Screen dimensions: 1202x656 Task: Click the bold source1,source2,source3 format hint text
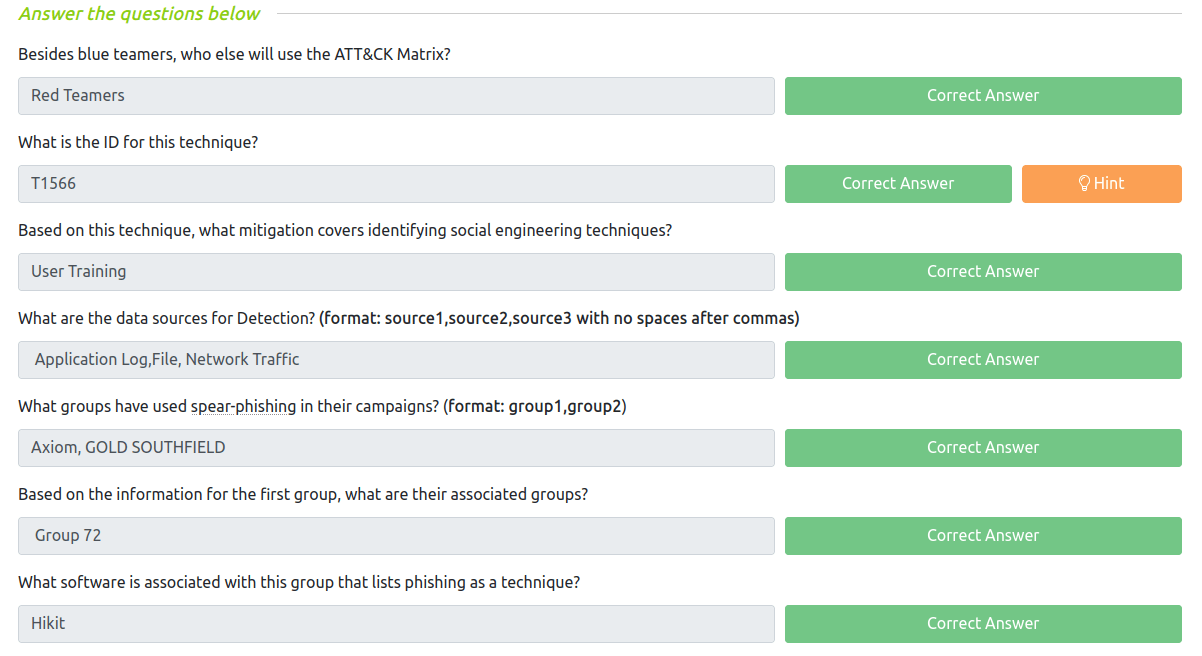click(x=559, y=319)
